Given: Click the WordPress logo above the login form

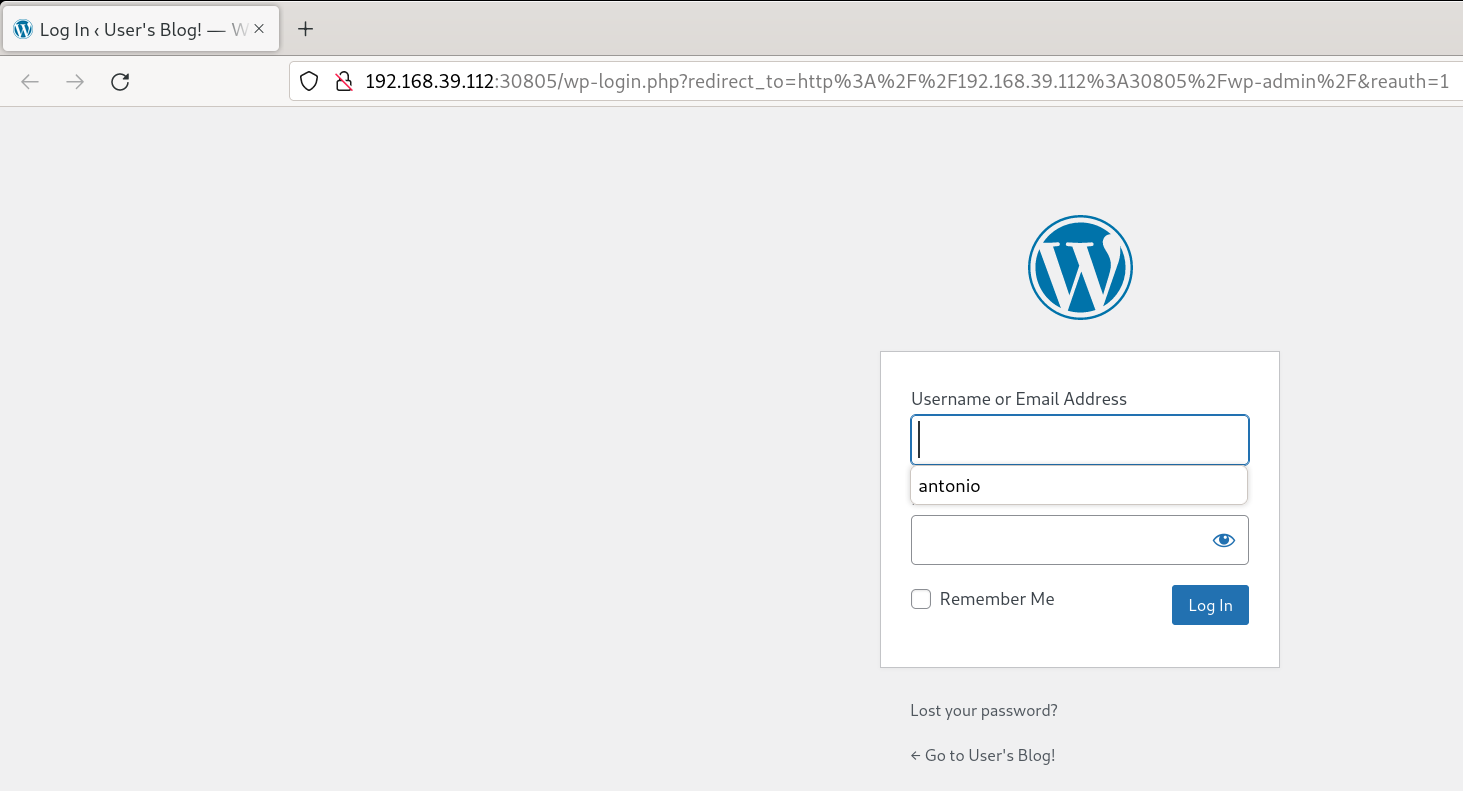Looking at the screenshot, I should click(x=1080, y=268).
